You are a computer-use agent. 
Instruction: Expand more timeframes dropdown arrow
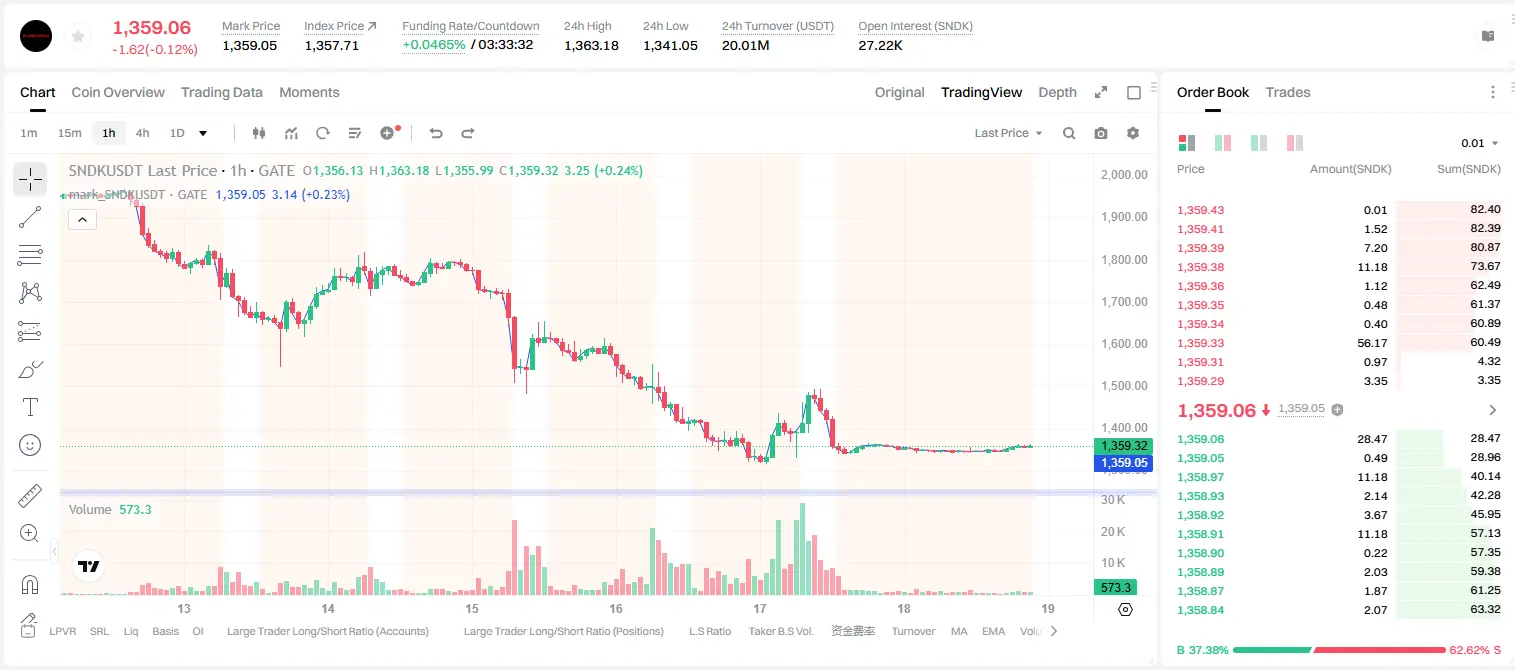(x=203, y=133)
